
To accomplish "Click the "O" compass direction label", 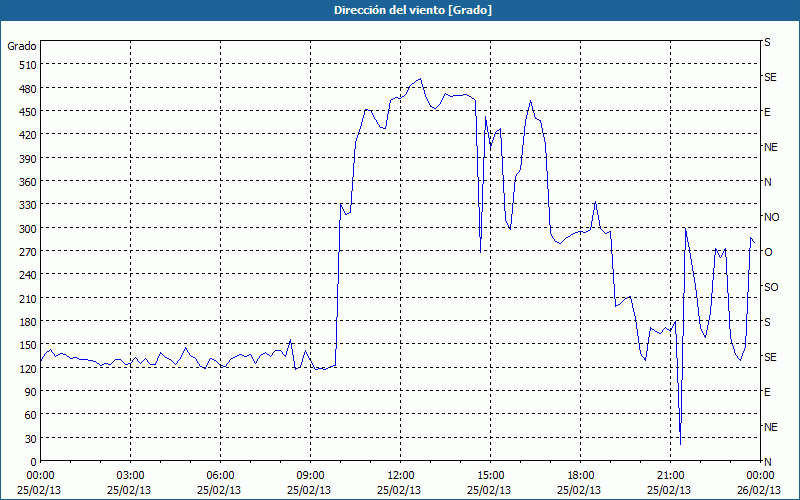I will click(x=768, y=252).
